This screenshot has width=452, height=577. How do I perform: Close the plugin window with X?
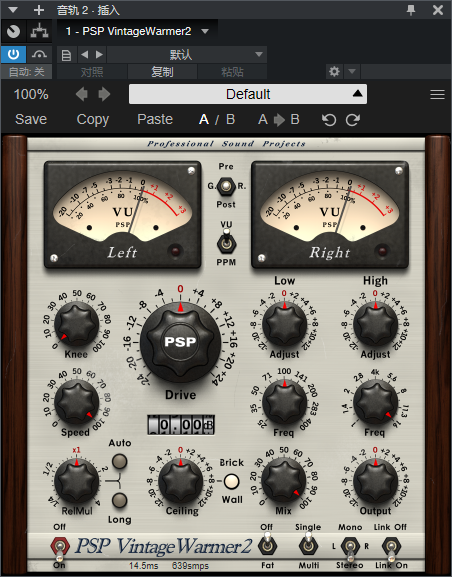[438, 10]
